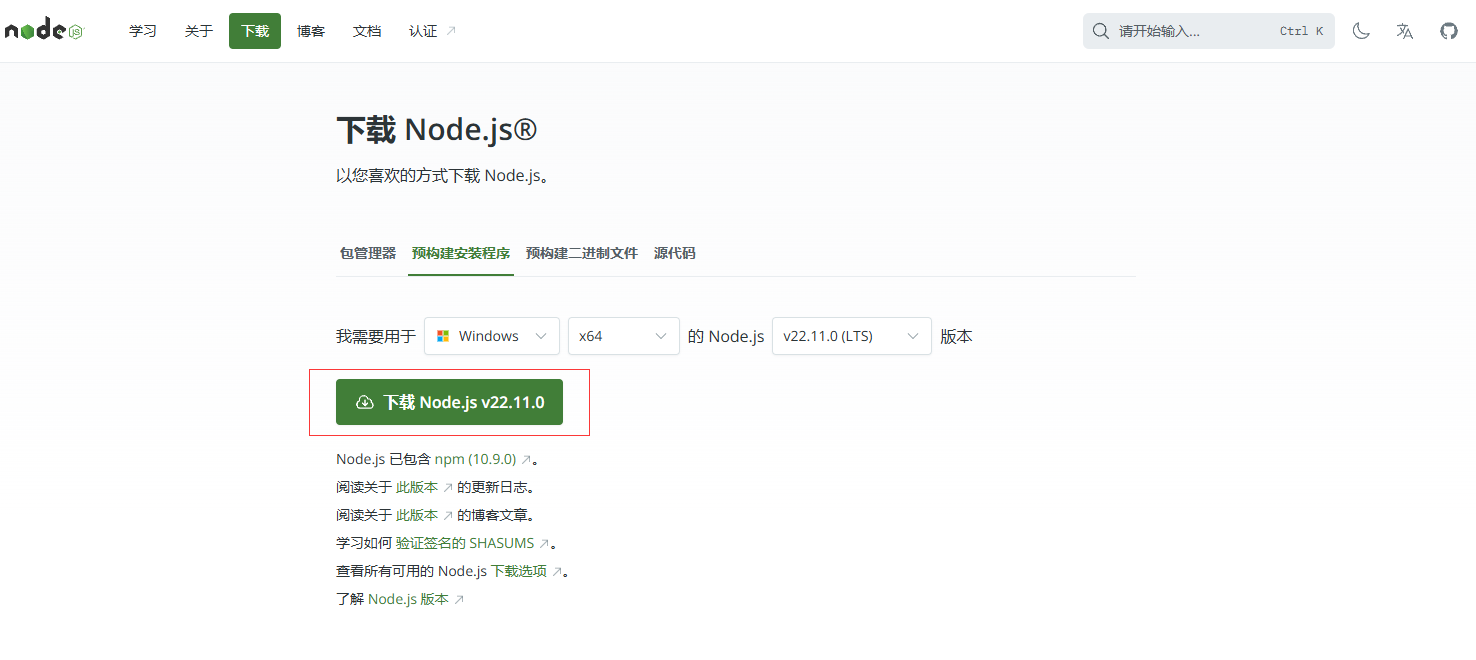1476x660 pixels.
Task: Open the v22.11.0 (LTS) version dropdown
Action: [x=851, y=336]
